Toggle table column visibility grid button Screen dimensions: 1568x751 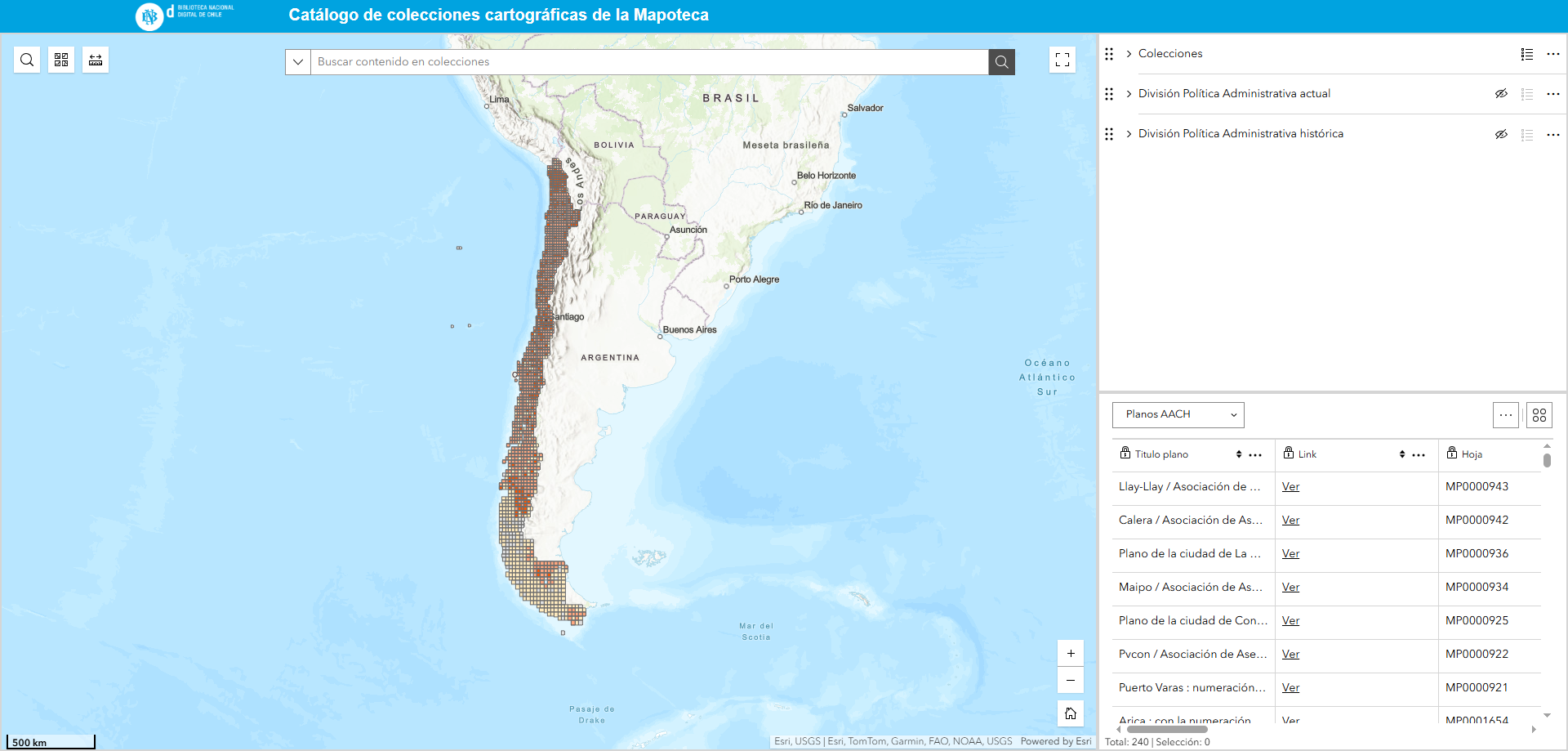tap(1539, 415)
